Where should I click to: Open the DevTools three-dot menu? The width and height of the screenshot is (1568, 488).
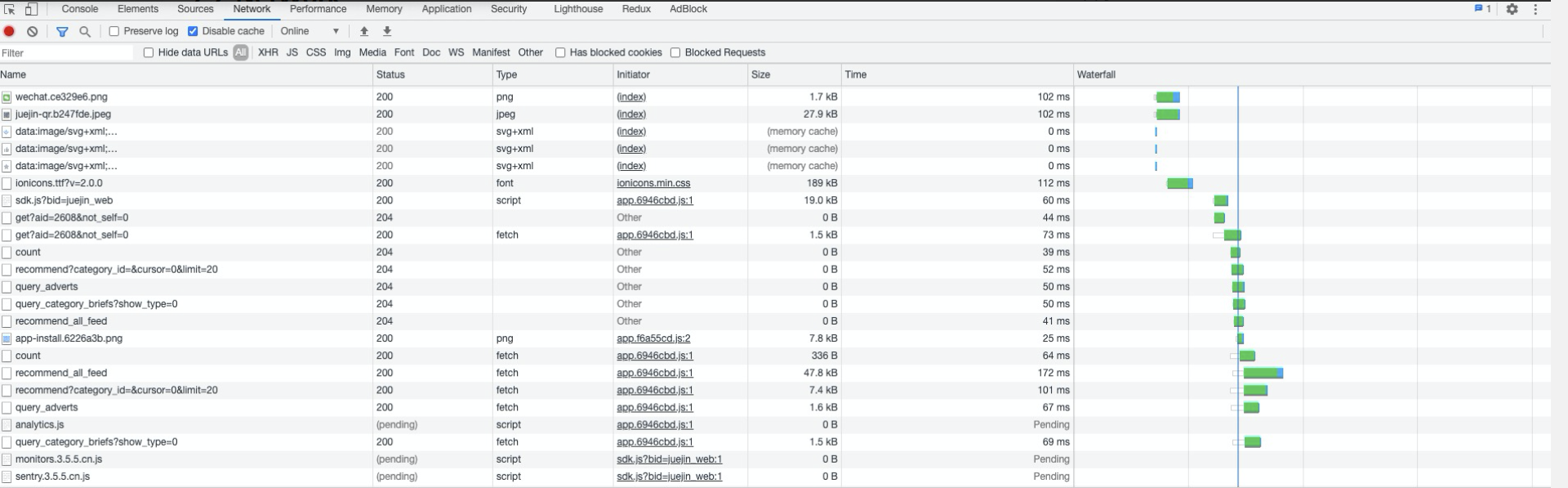coord(1535,9)
